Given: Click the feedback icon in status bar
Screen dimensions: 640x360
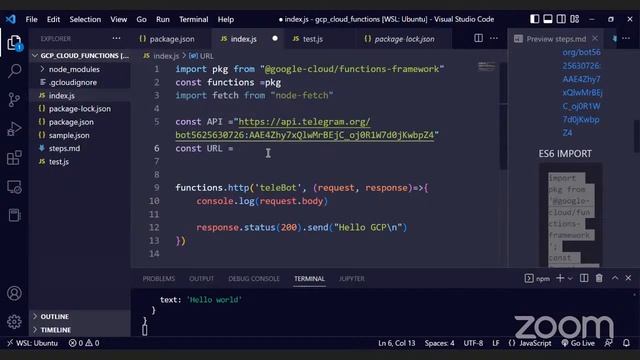Looking at the screenshot, I should click(x=608, y=343).
